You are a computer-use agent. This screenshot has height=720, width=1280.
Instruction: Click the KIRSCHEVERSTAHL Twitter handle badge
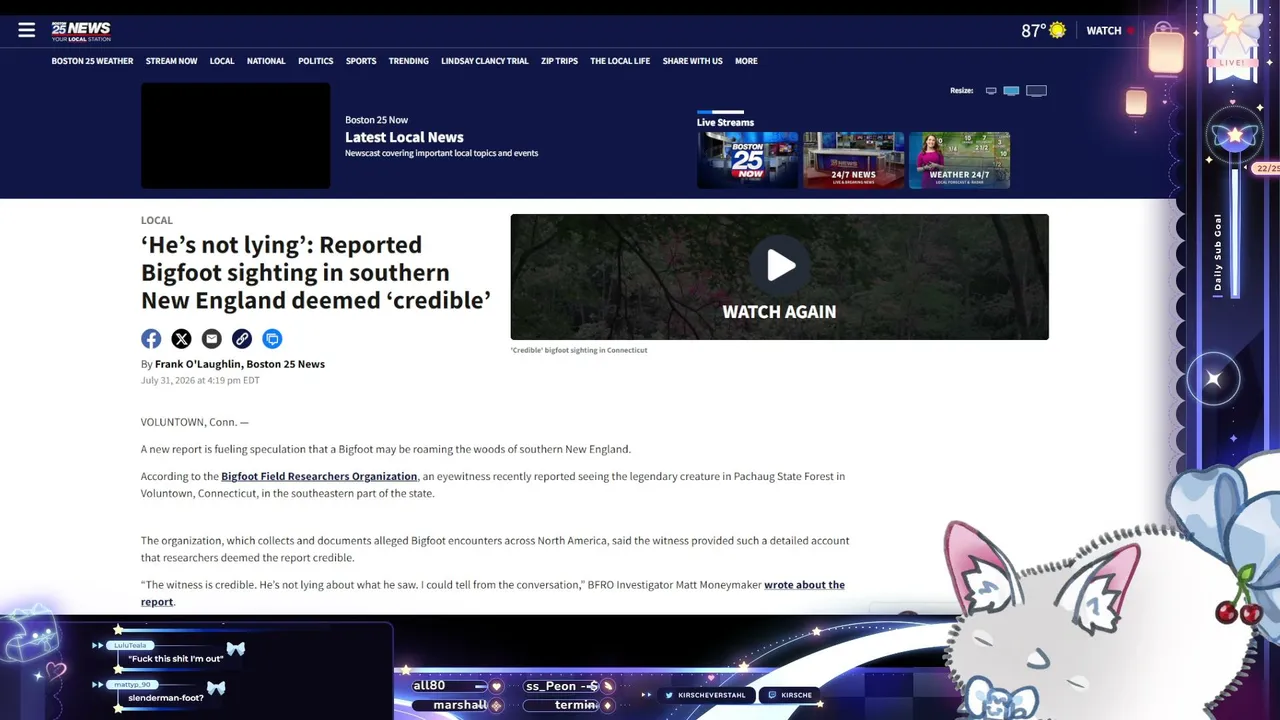[x=706, y=695]
